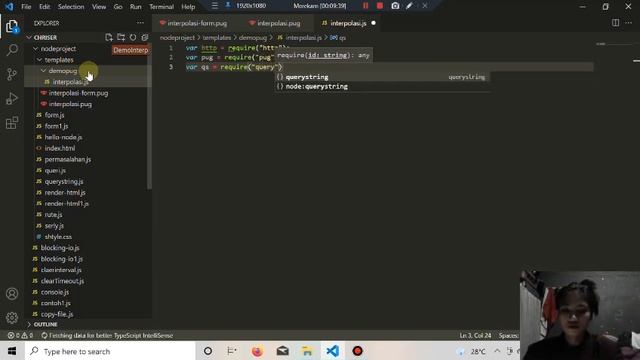Show hidden system tray icons
Viewport: 640px width, 360px height.
point(497,351)
